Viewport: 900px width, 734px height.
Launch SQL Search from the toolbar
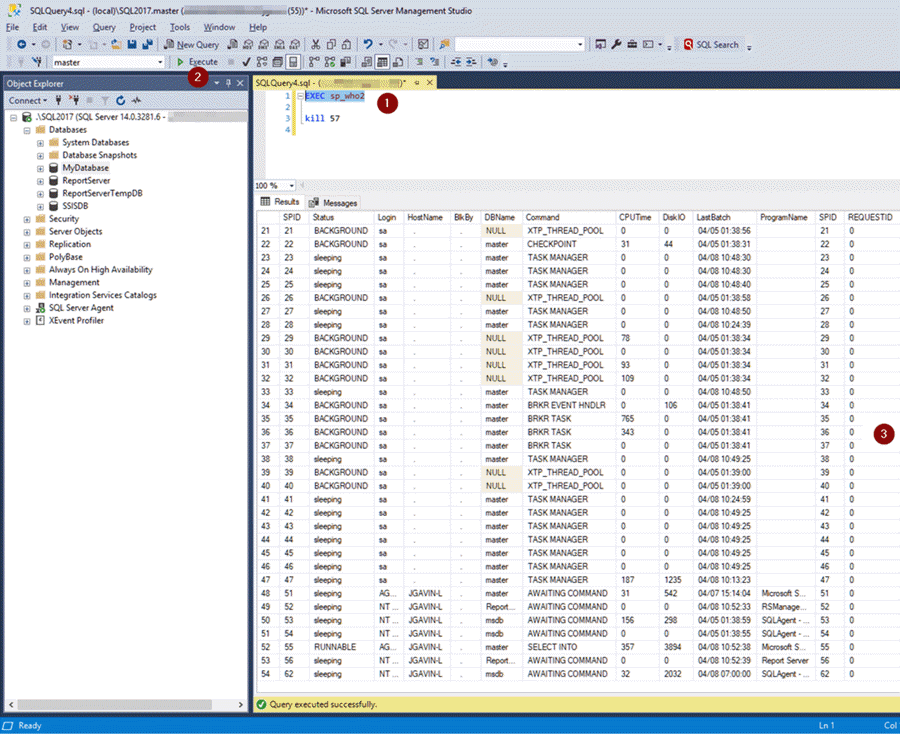(x=712, y=44)
